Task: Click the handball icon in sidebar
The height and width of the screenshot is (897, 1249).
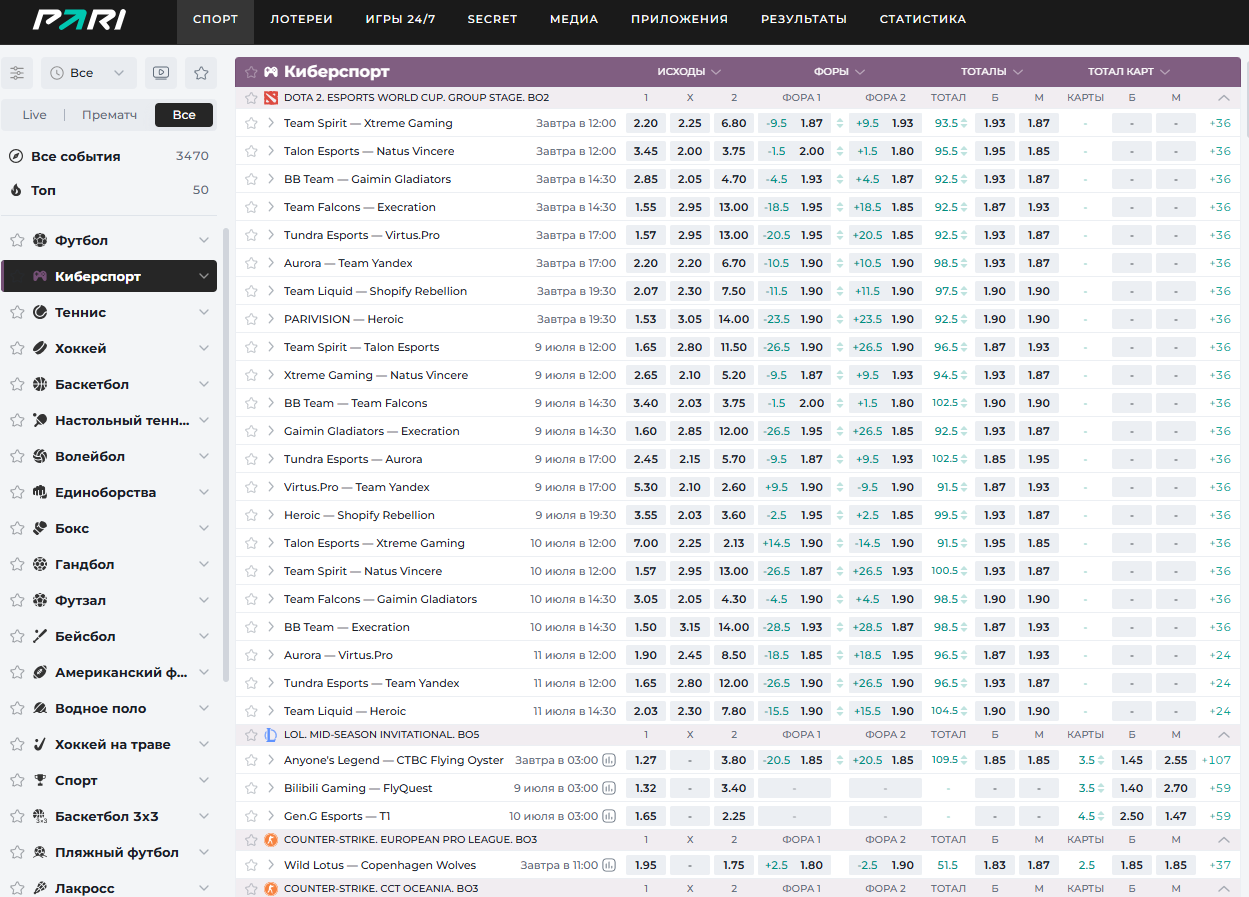Action: coord(40,565)
